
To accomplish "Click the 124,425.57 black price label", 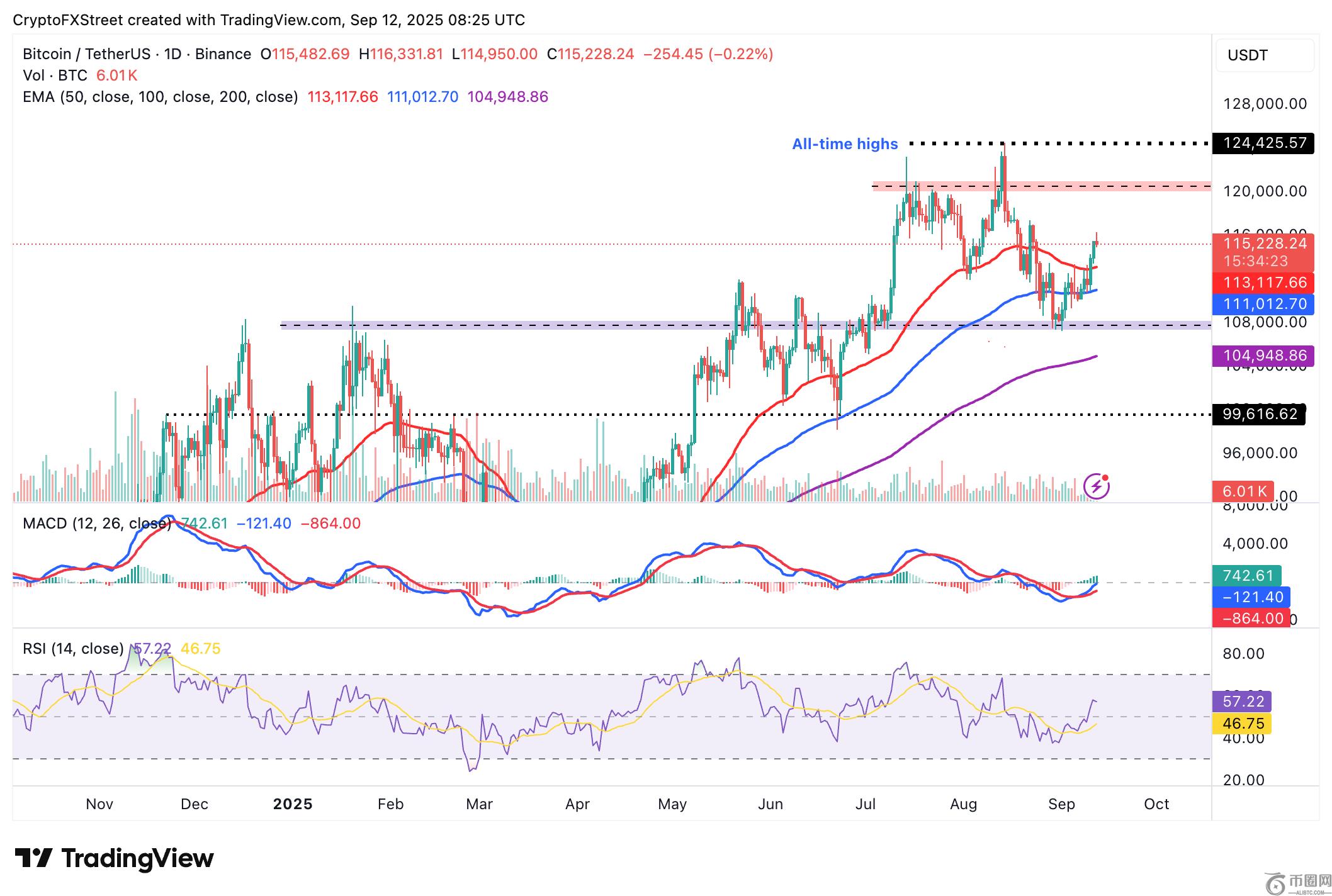I will 1264,143.
